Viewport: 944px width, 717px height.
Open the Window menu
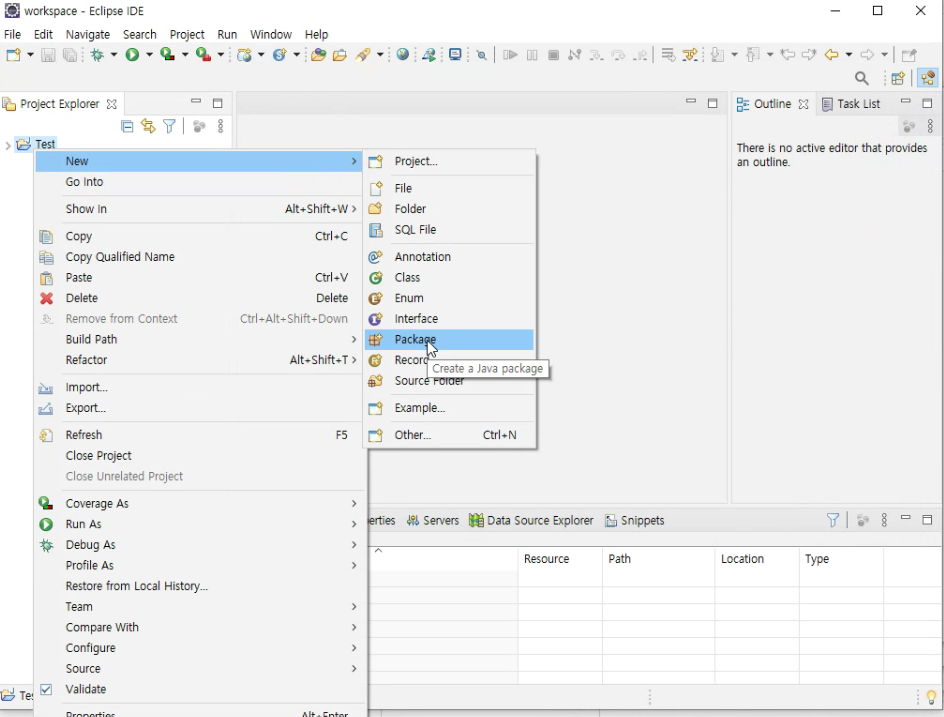point(271,34)
